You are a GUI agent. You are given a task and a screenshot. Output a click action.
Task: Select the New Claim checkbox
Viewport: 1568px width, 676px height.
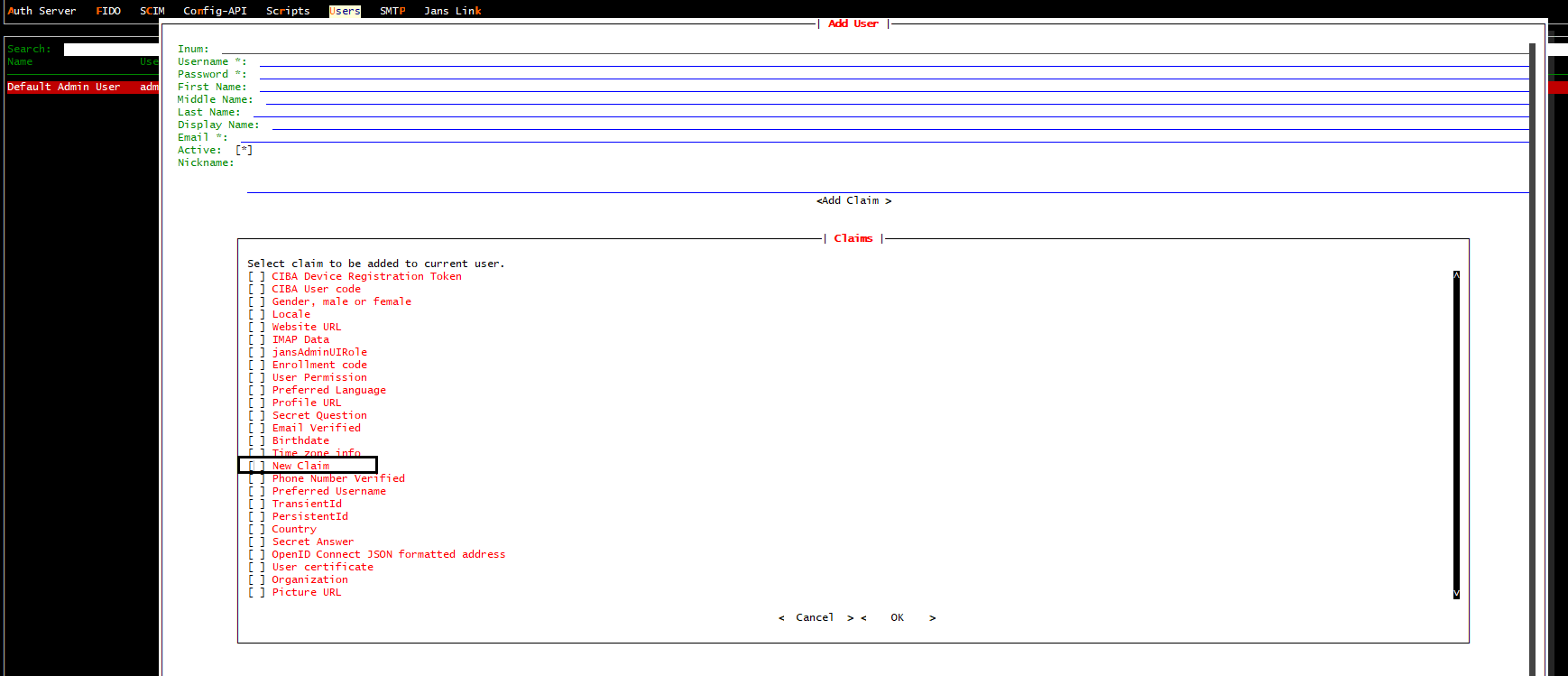pos(257,467)
